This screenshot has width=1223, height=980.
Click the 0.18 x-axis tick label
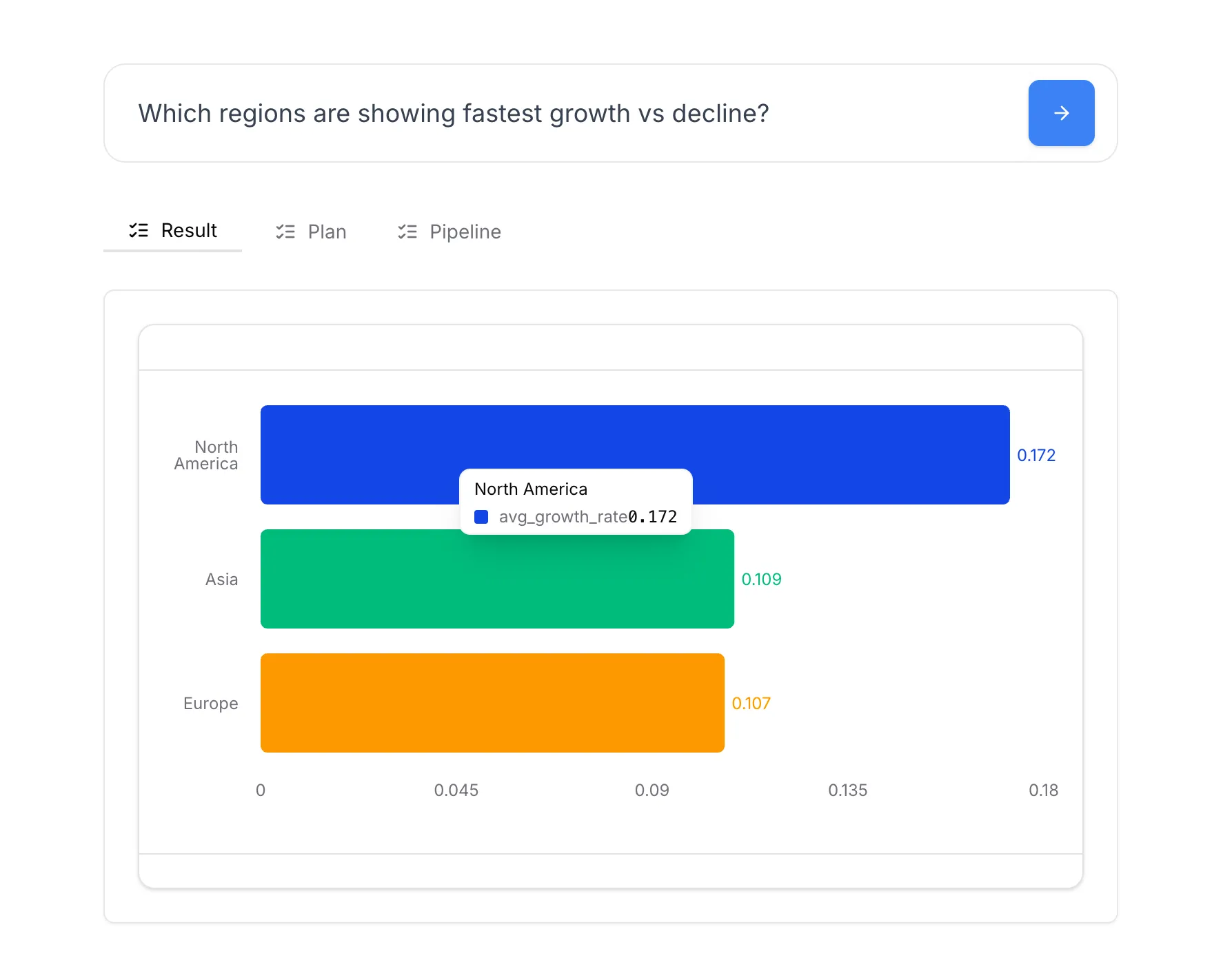click(x=1042, y=790)
